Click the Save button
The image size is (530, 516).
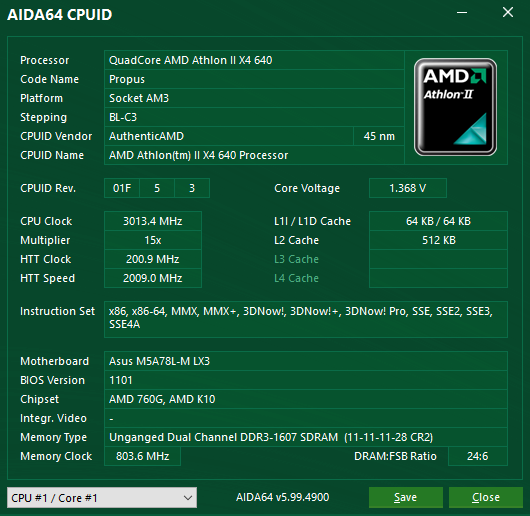(x=406, y=497)
